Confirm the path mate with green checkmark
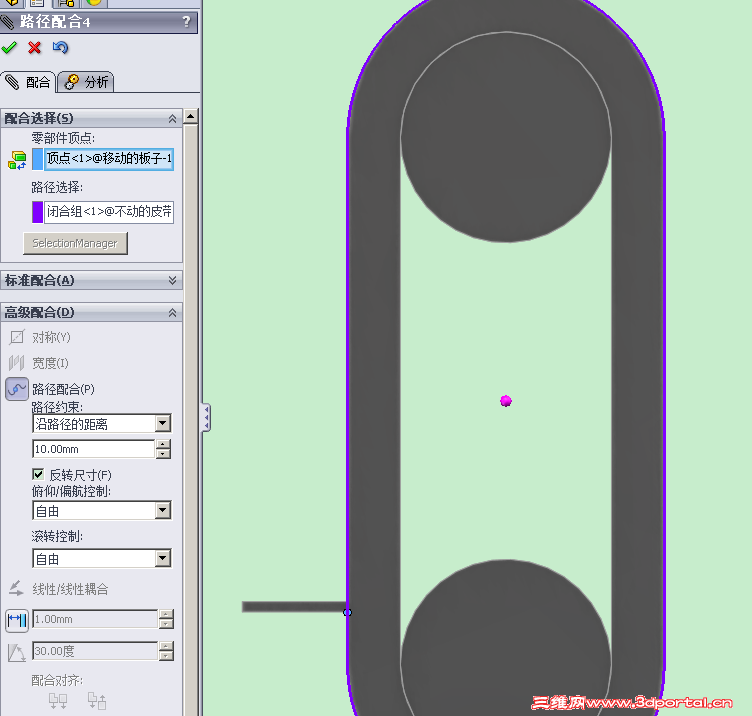 pos(9,47)
